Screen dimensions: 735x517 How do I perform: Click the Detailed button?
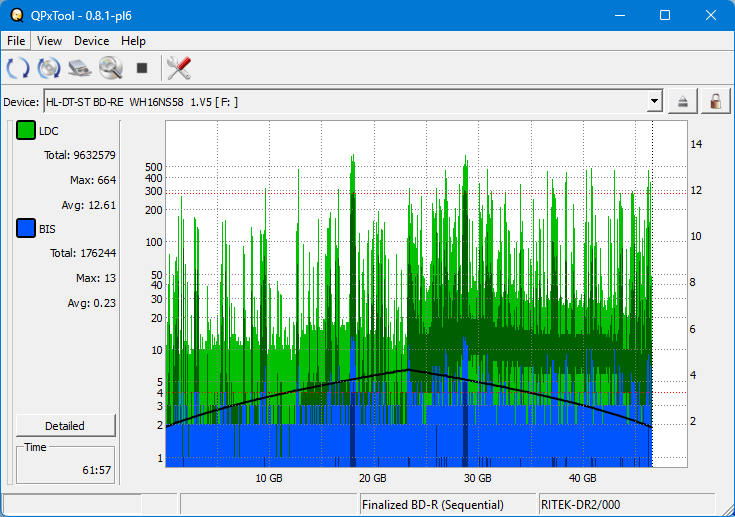pyautogui.click(x=65, y=425)
